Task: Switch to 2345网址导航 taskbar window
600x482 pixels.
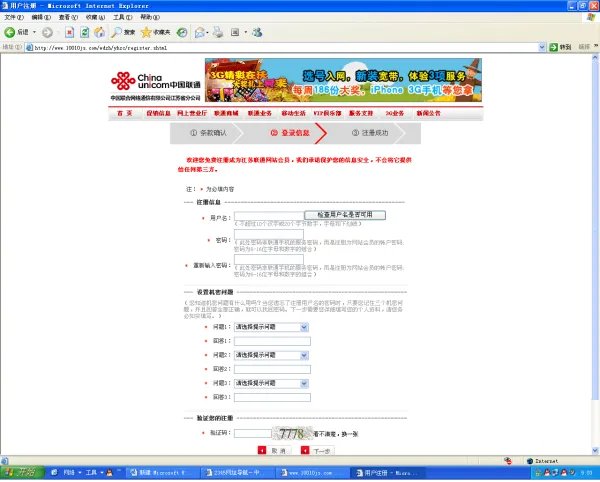Action: (237, 473)
